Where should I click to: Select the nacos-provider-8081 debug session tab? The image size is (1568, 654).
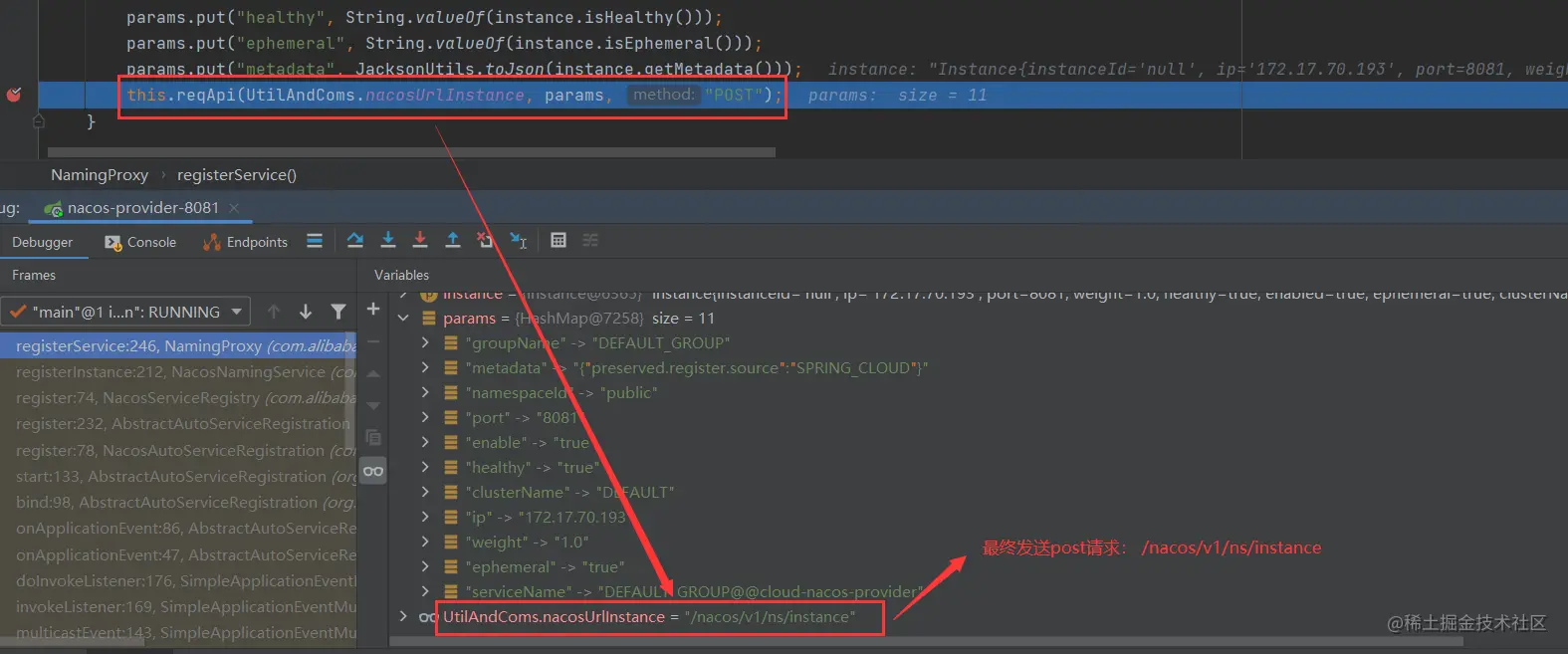coord(141,208)
